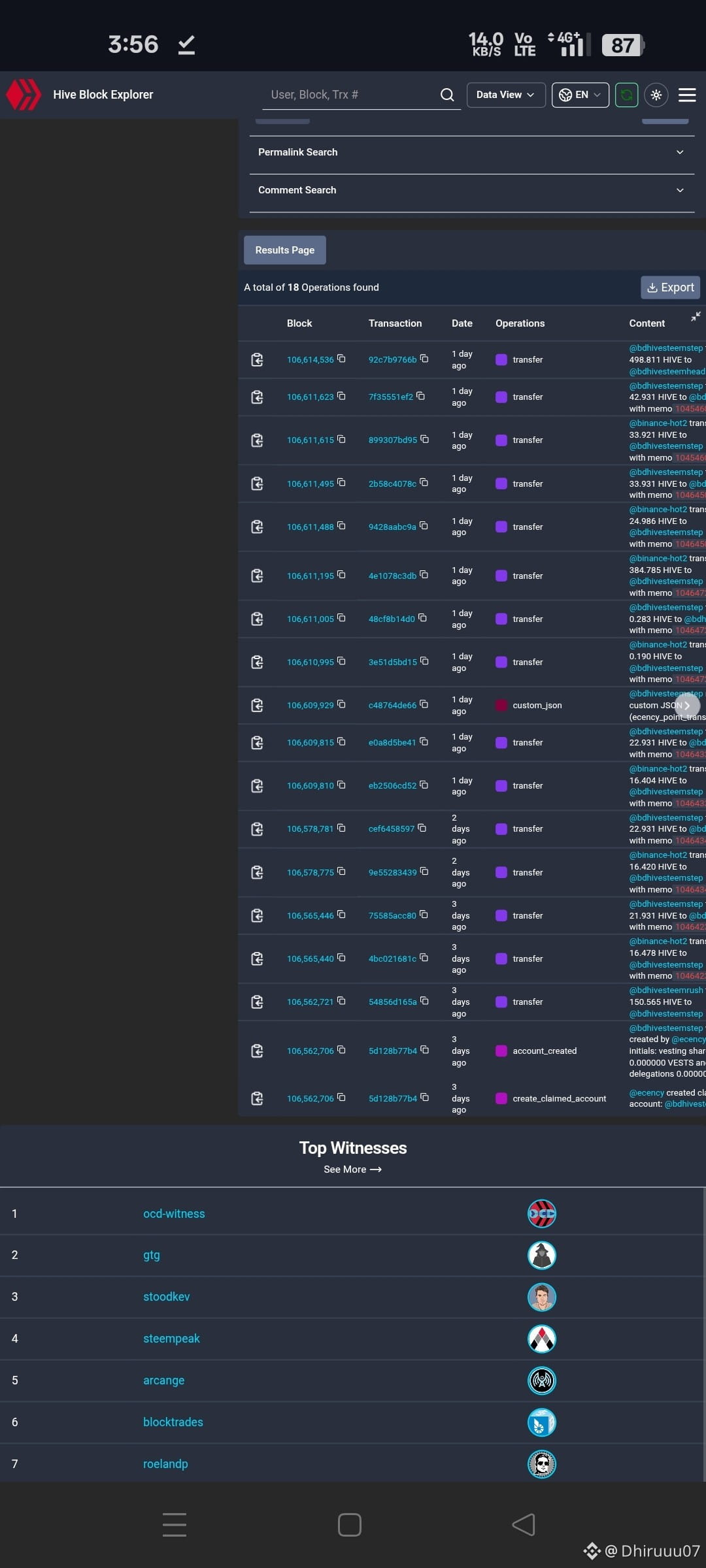Focus the User, Block, Trx search field

(353, 95)
